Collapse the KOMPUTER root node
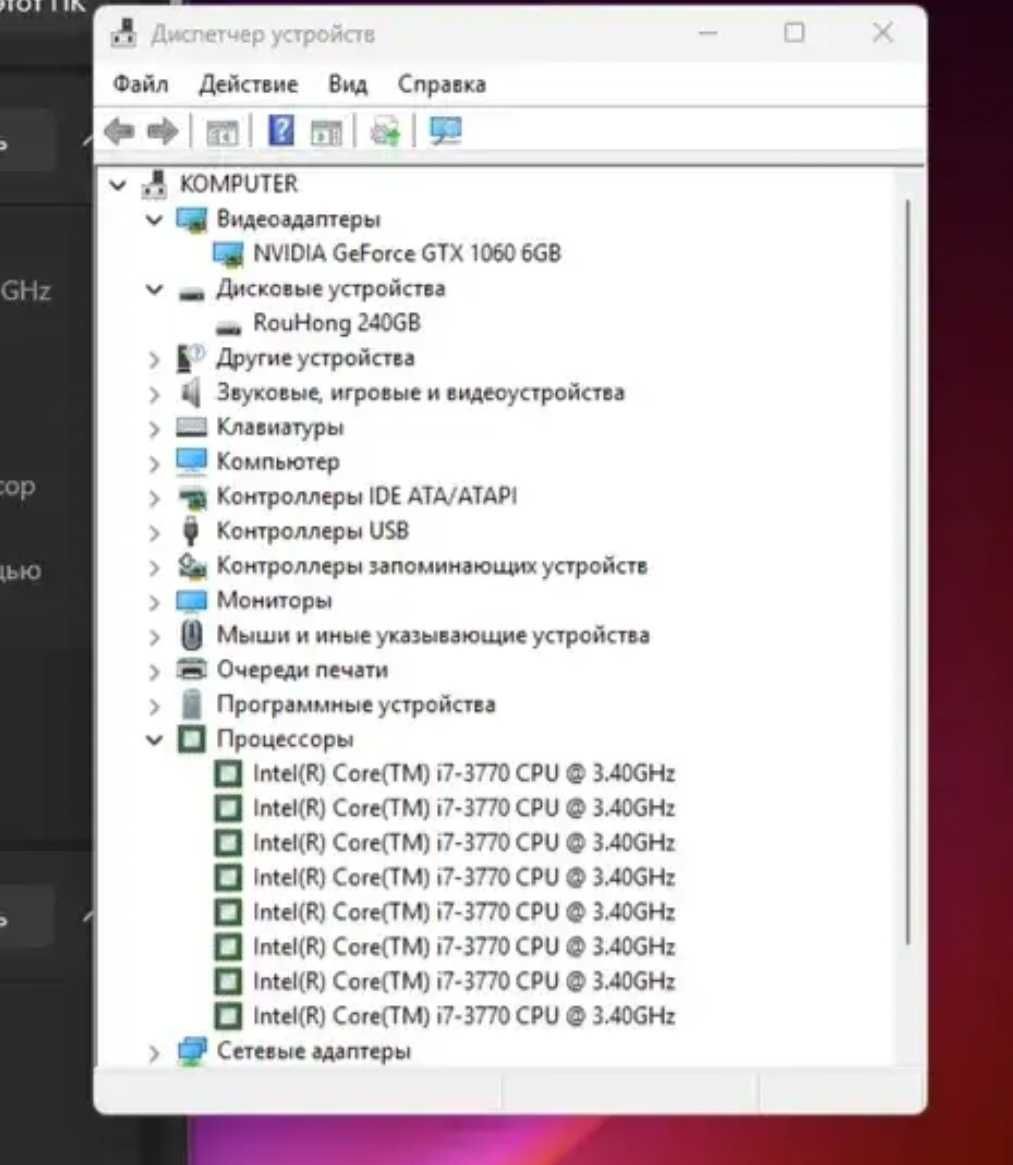This screenshot has height=1165, width=1013. click(118, 184)
